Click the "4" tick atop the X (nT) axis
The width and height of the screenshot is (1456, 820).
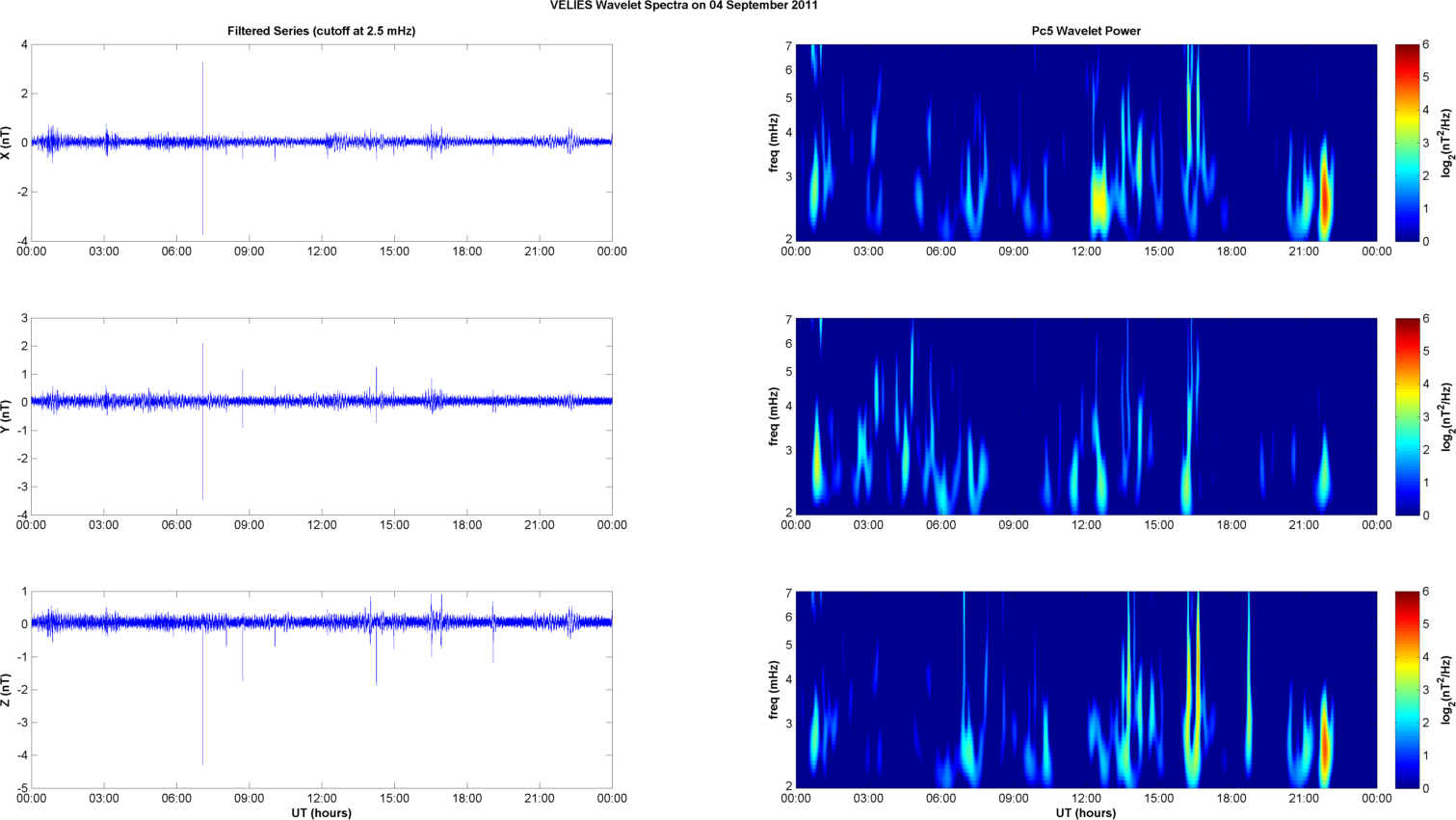(24, 44)
